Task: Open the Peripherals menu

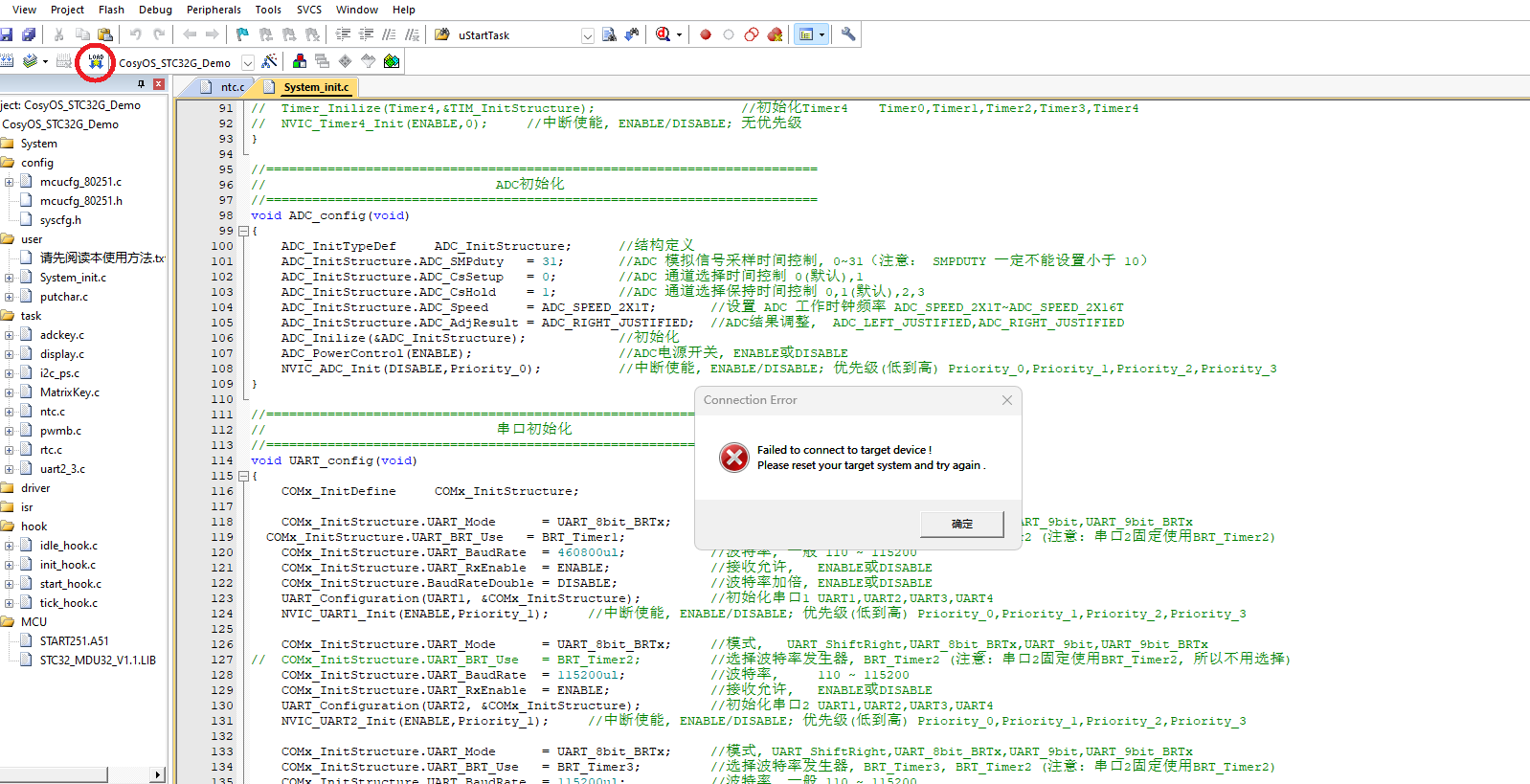Action: click(x=214, y=10)
